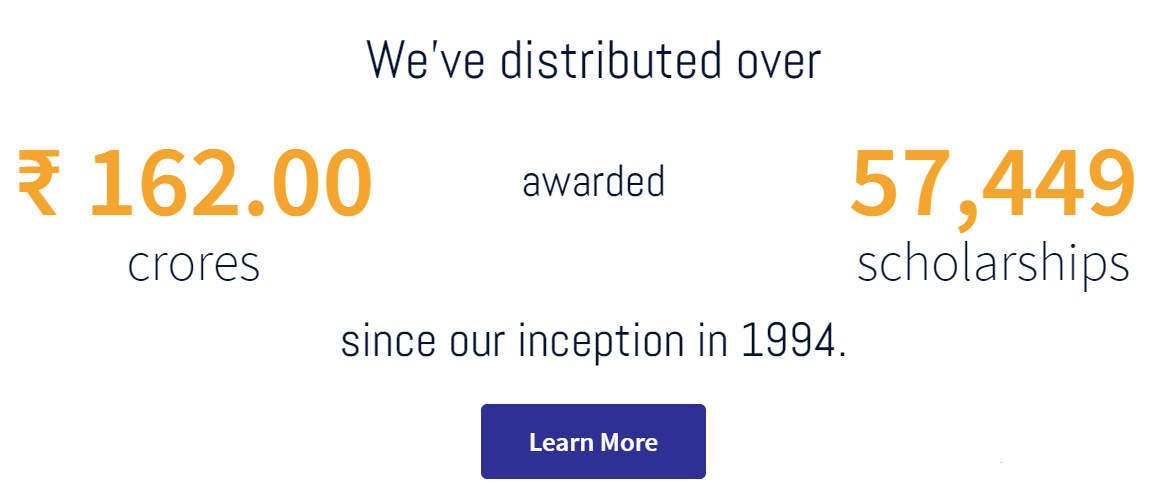
Task: Click the word "in" before 1994
Action: pyautogui.click(x=712, y=342)
